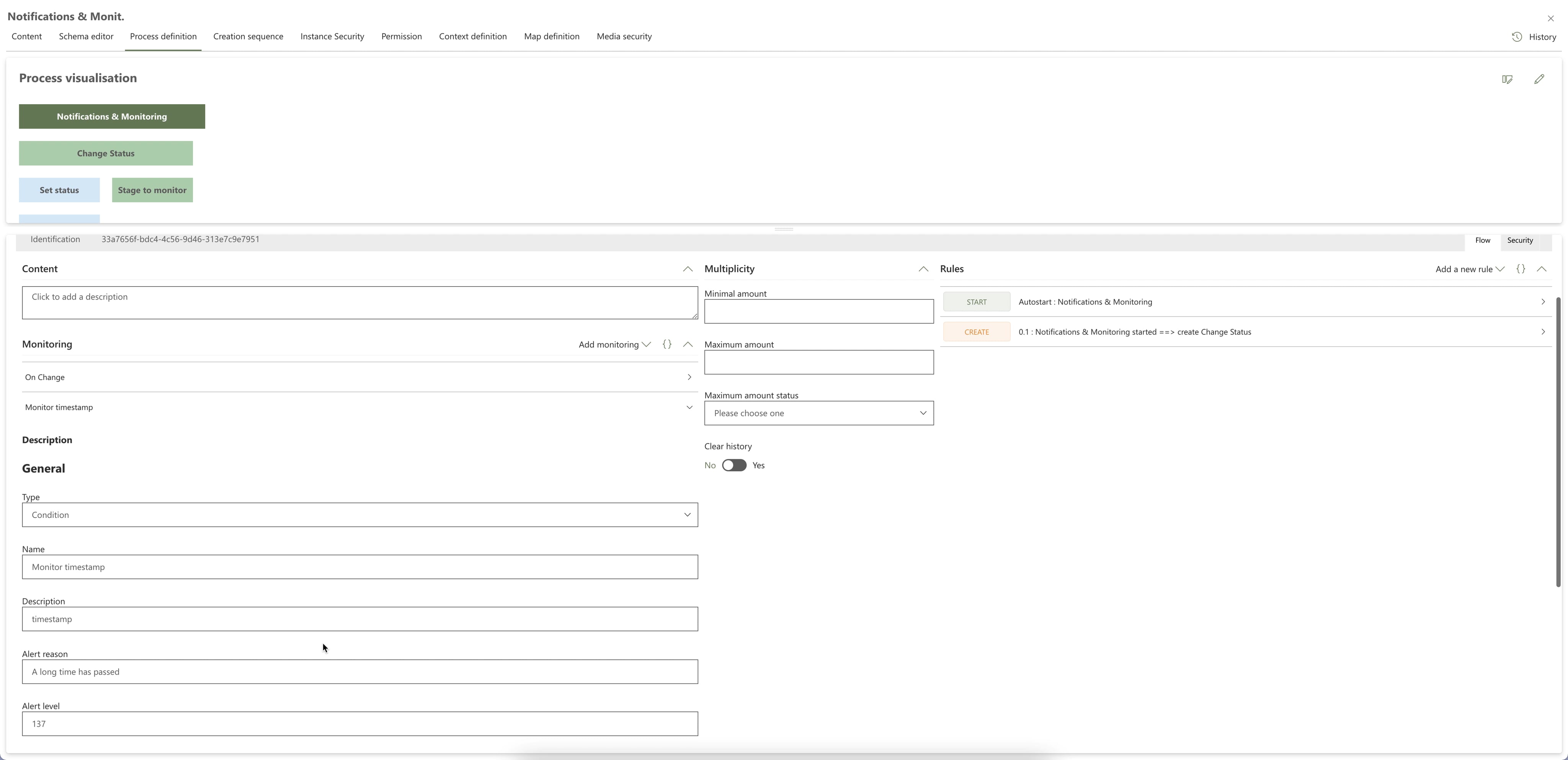Open the Type Condition dropdown
The width and height of the screenshot is (1568, 760).
pos(360,515)
